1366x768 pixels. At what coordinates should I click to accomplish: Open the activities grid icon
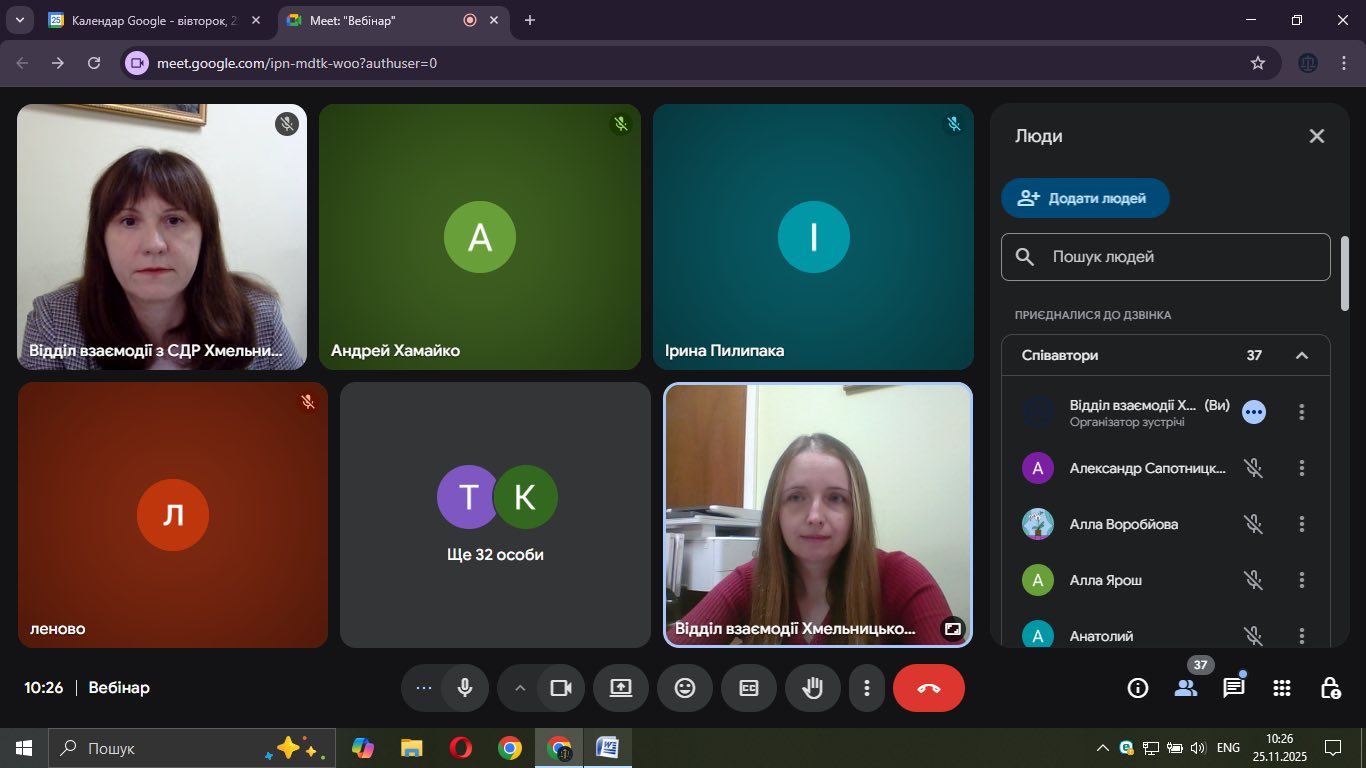coord(1282,688)
